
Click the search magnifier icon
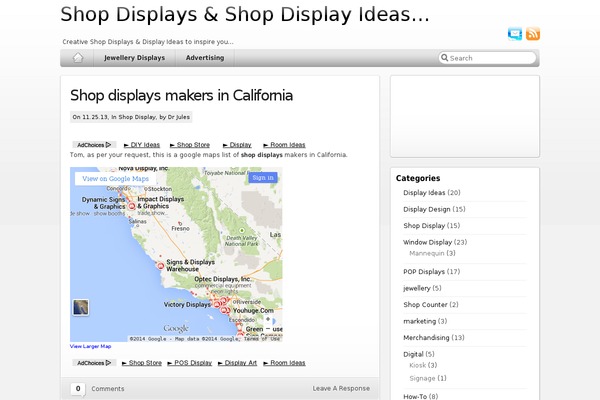[x=444, y=58]
